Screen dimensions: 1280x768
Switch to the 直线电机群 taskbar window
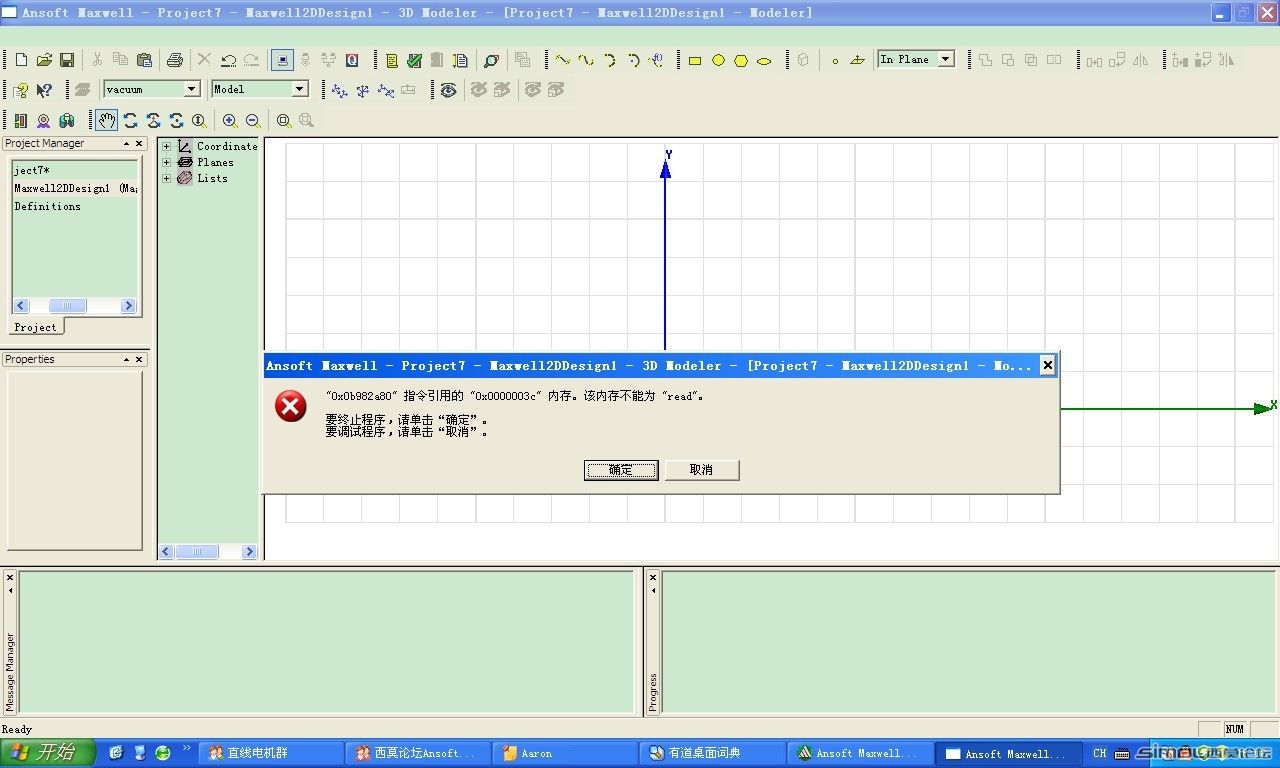point(269,753)
